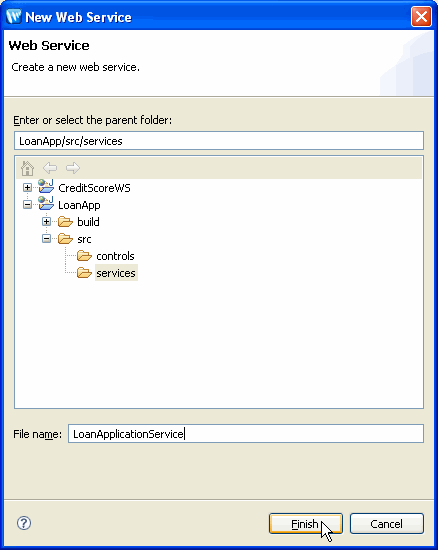Expand the build folder node

(46, 222)
